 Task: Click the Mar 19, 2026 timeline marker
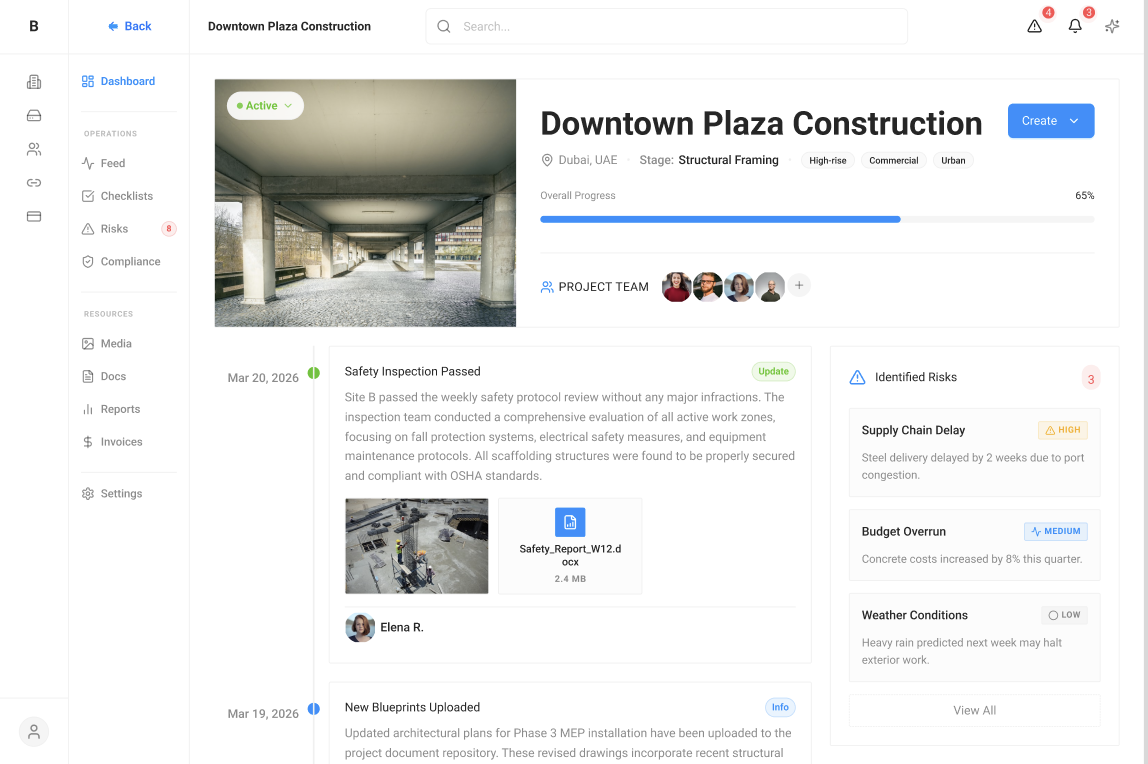[x=314, y=708]
